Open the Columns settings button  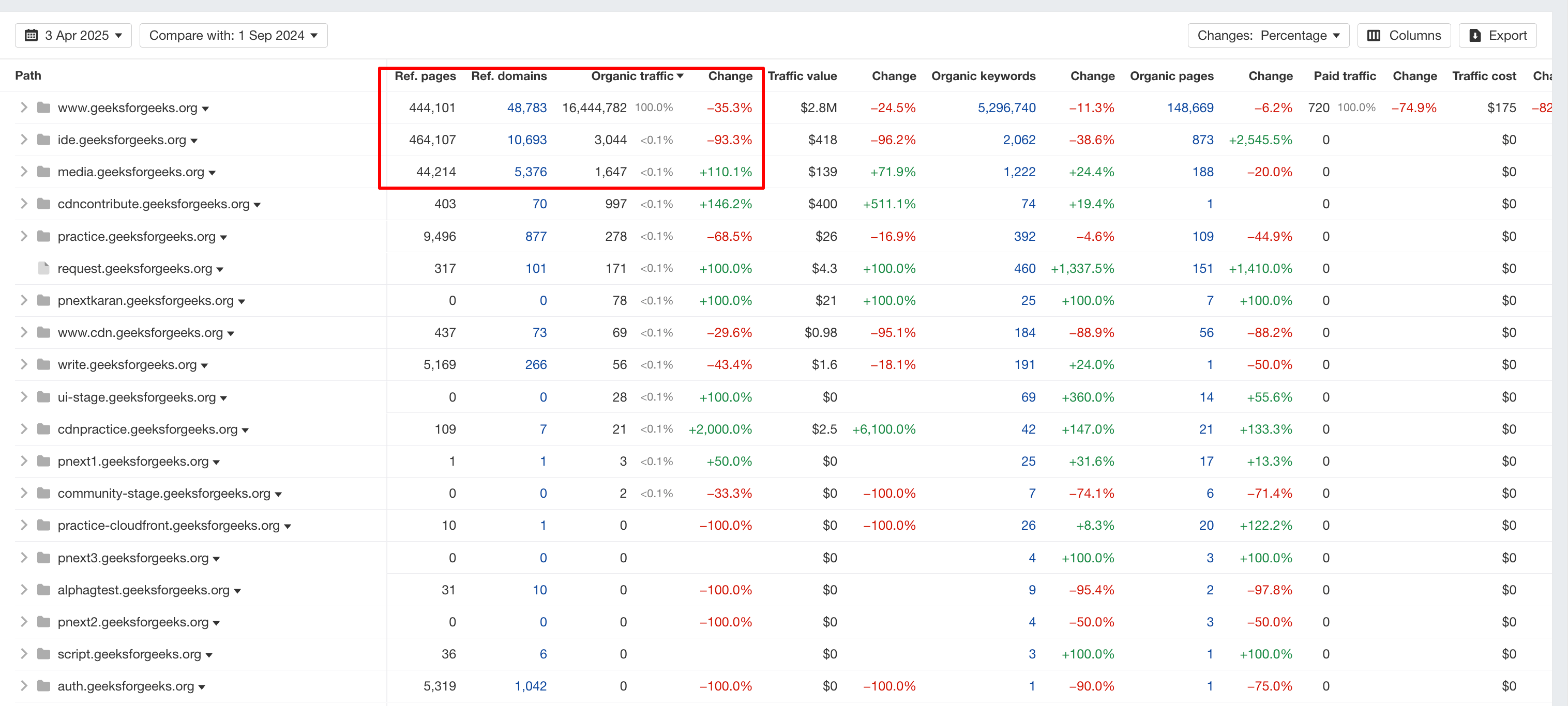point(1404,35)
